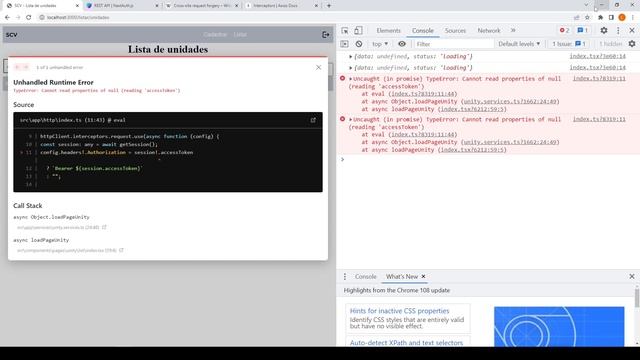Open unity.services.ts call stack link icon

(x=104, y=227)
